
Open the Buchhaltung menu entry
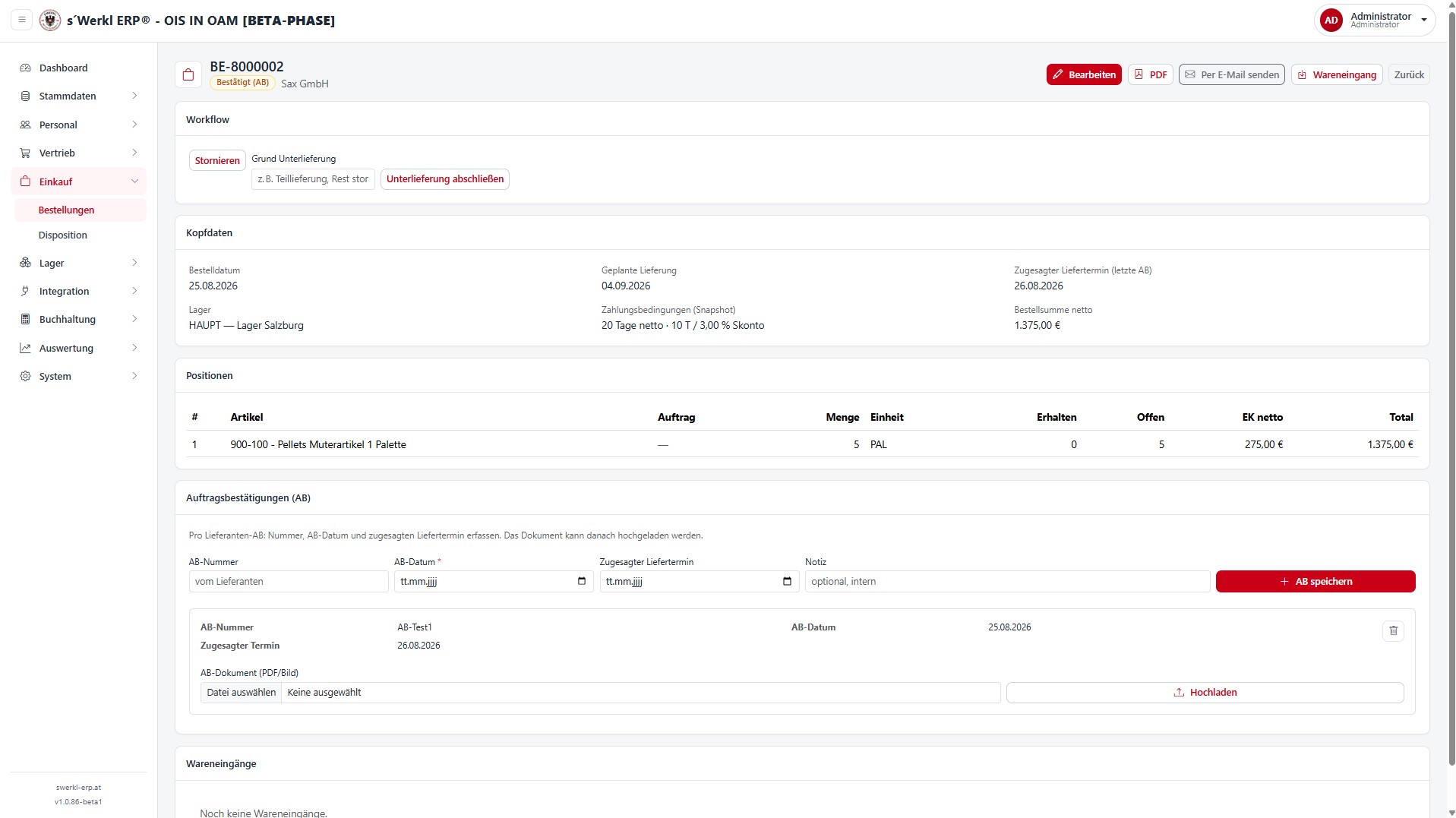pyautogui.click(x=80, y=320)
